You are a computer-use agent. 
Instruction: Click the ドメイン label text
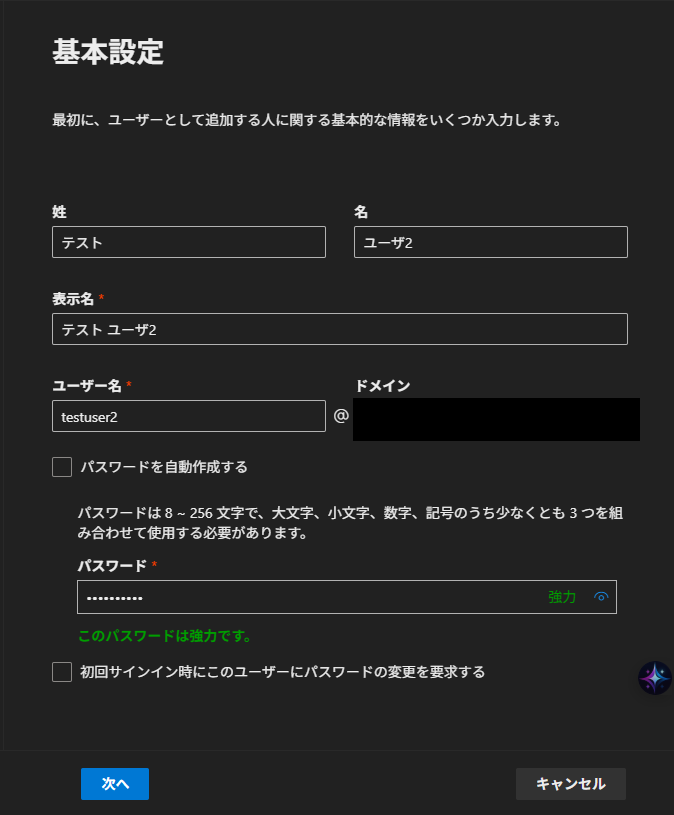pos(382,386)
